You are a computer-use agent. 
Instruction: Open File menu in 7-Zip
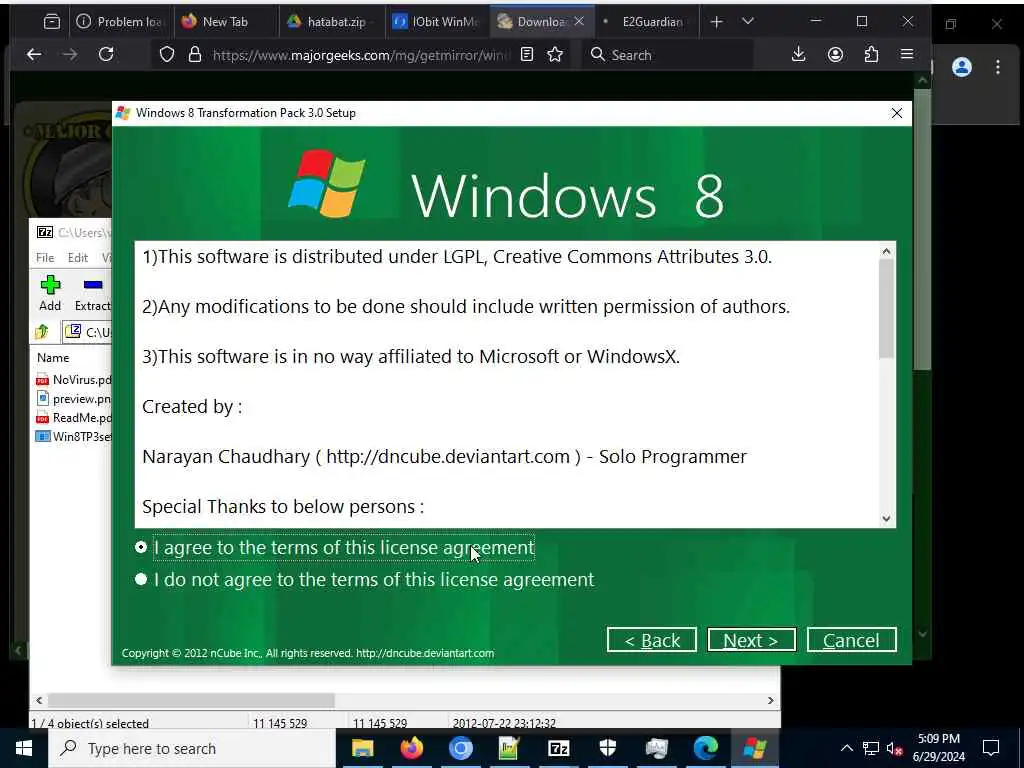pos(45,258)
